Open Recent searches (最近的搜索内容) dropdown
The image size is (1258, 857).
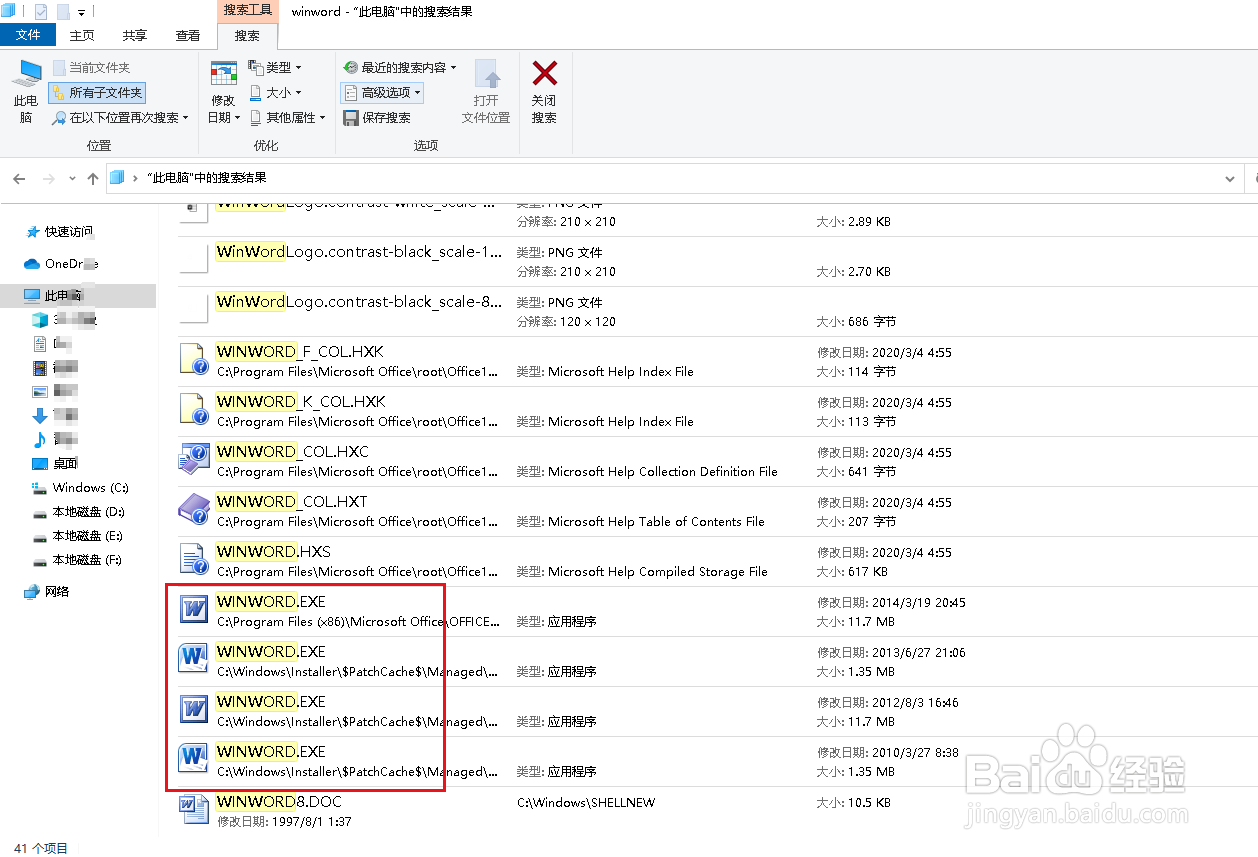(x=400, y=67)
